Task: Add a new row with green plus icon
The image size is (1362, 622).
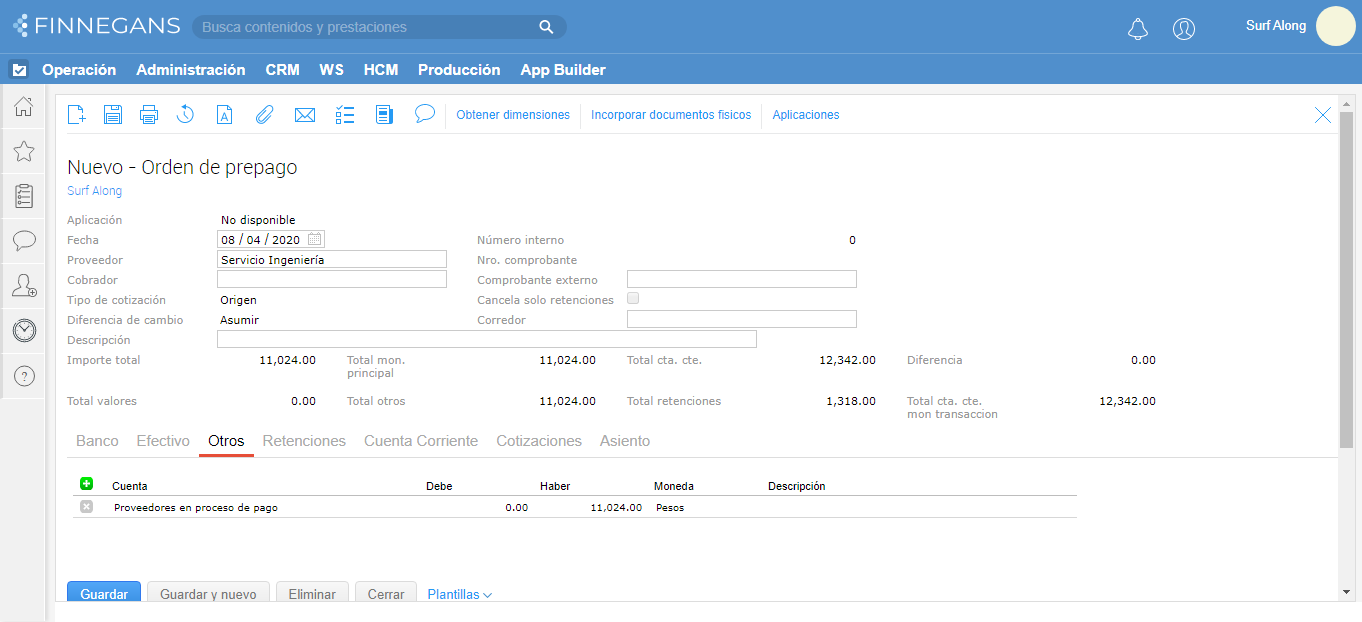Action: tap(87, 484)
